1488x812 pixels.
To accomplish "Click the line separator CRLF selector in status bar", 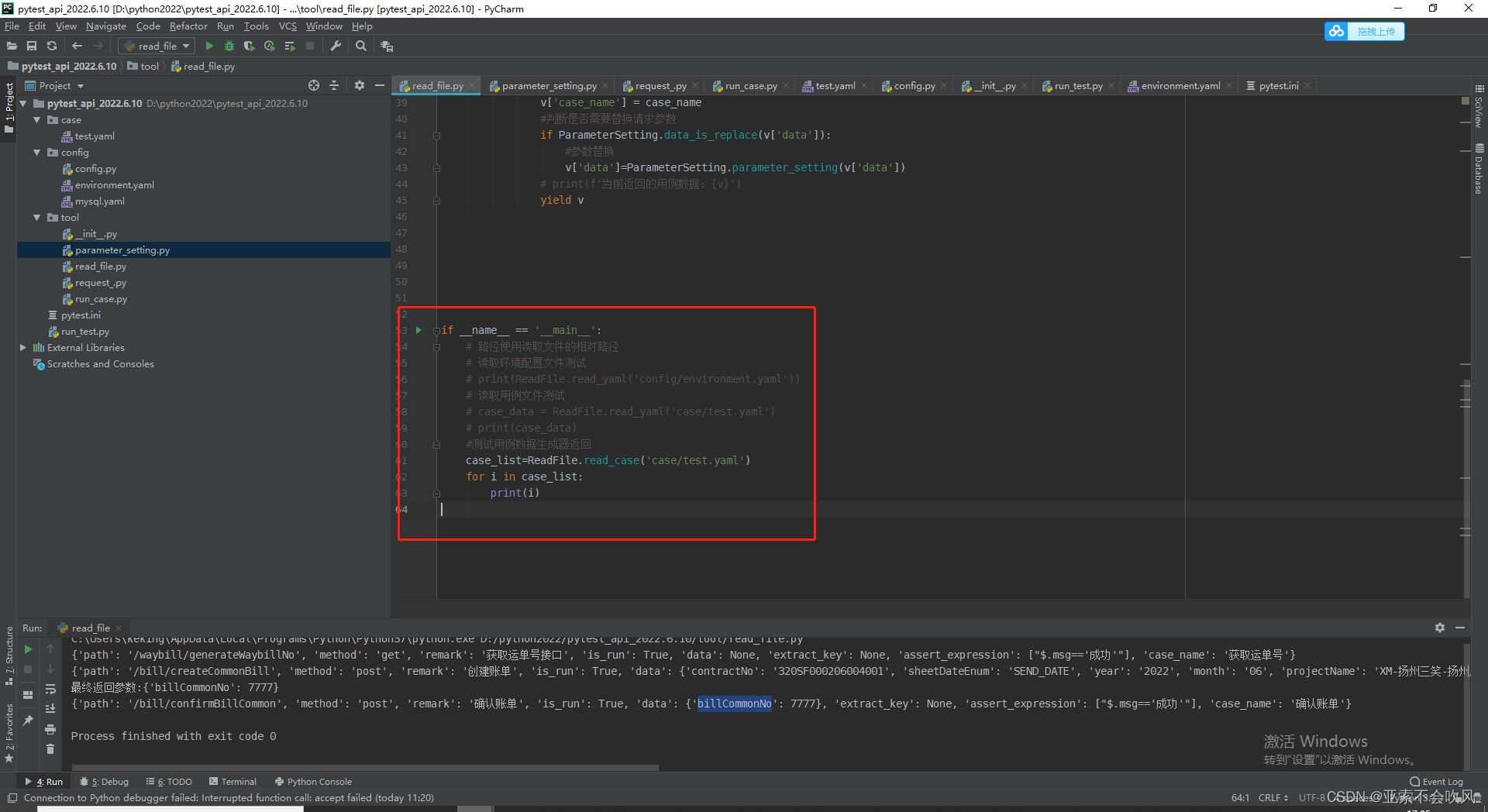I will 1273,798.
